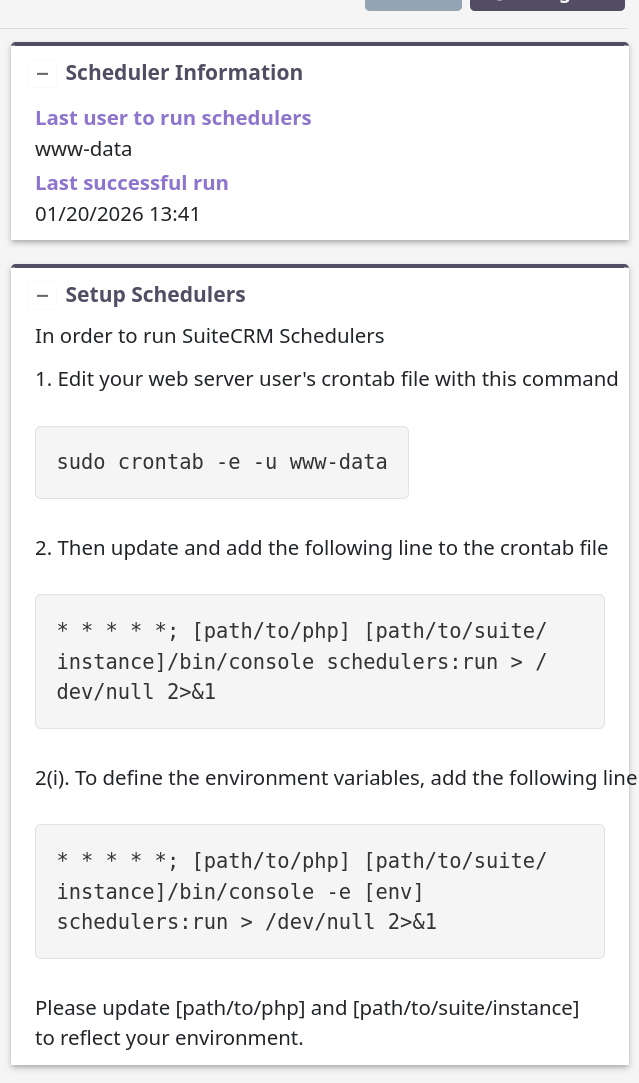The image size is (639, 1083).
Task: Click the 'Please update [path/to/php]' note
Action: coord(307,1008)
